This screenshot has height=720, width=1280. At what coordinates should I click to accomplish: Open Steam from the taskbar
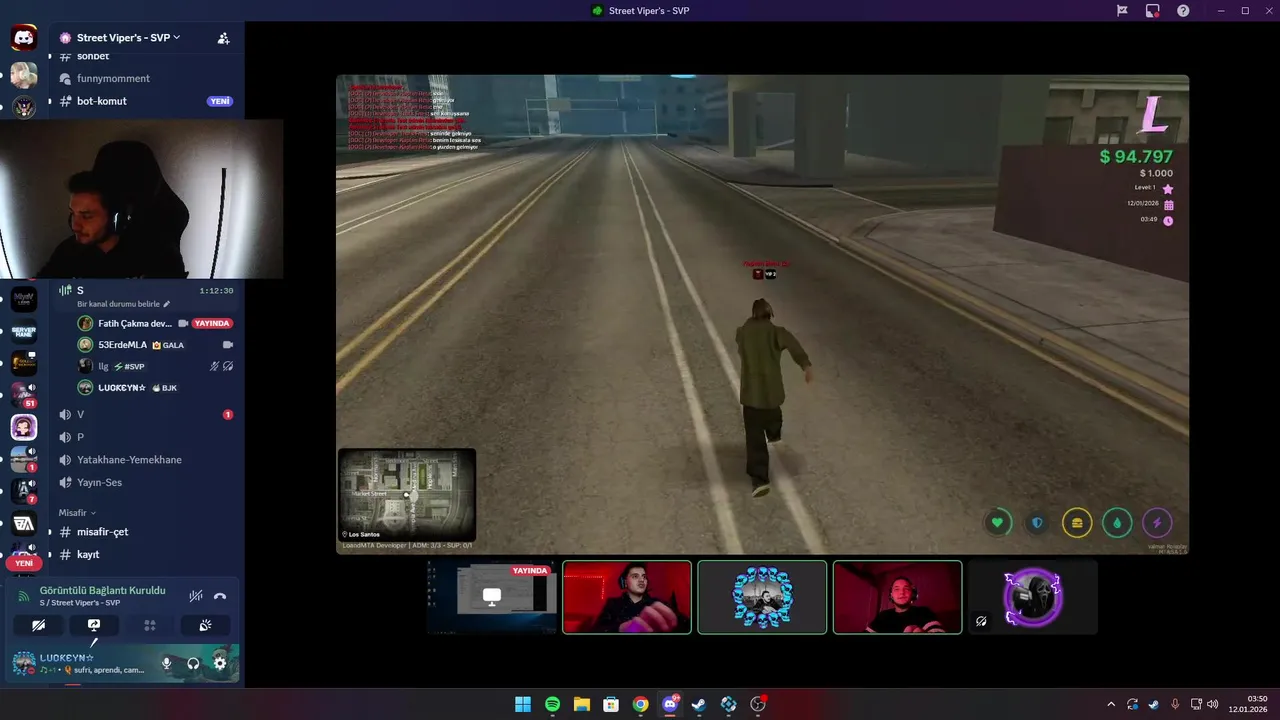tap(699, 704)
